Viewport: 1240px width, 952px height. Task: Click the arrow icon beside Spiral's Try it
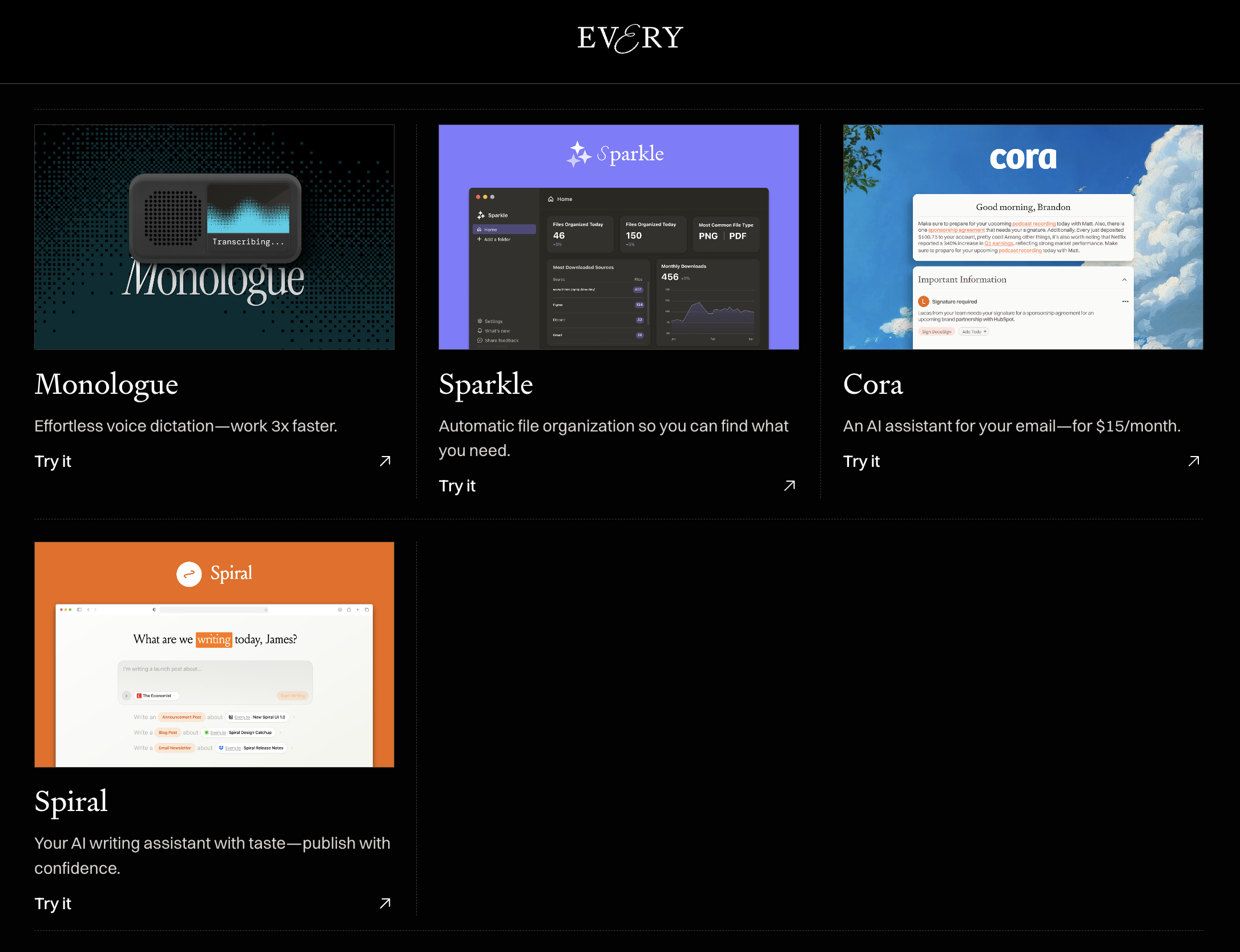[x=385, y=903]
